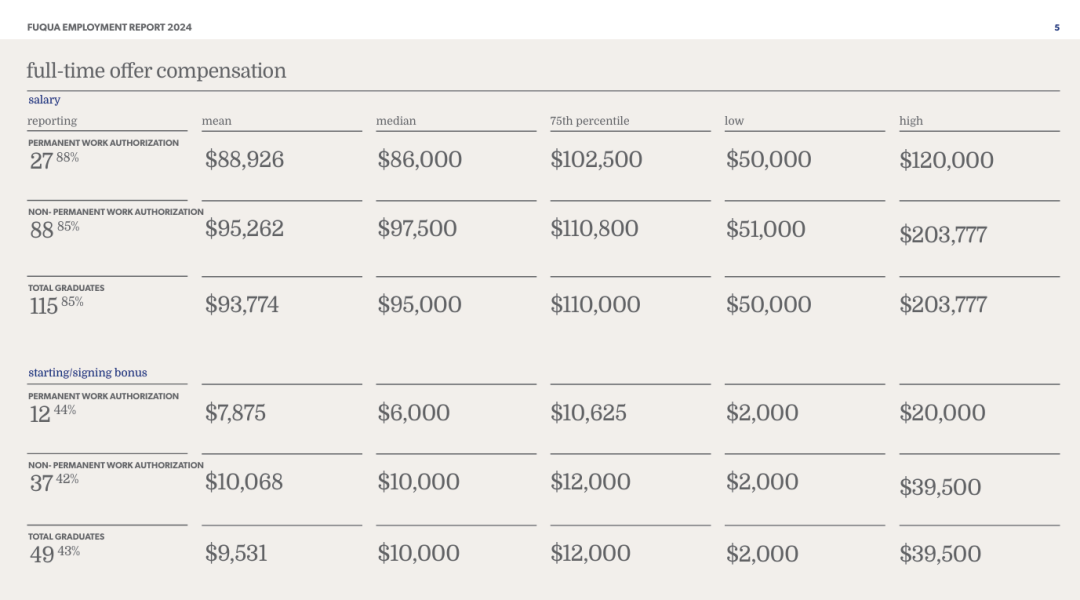Click the 115 total graduates reporting count
The image size is (1080, 600).
pos(43,306)
